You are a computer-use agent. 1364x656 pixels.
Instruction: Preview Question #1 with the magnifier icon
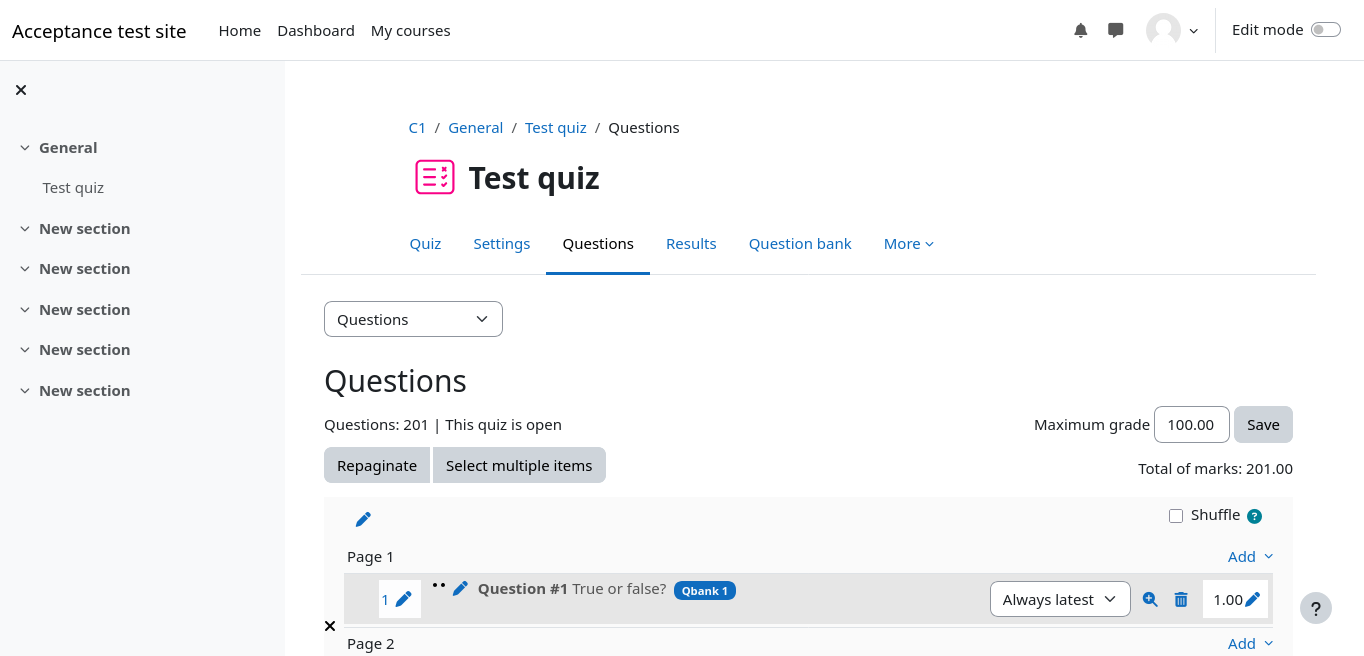click(x=1150, y=600)
